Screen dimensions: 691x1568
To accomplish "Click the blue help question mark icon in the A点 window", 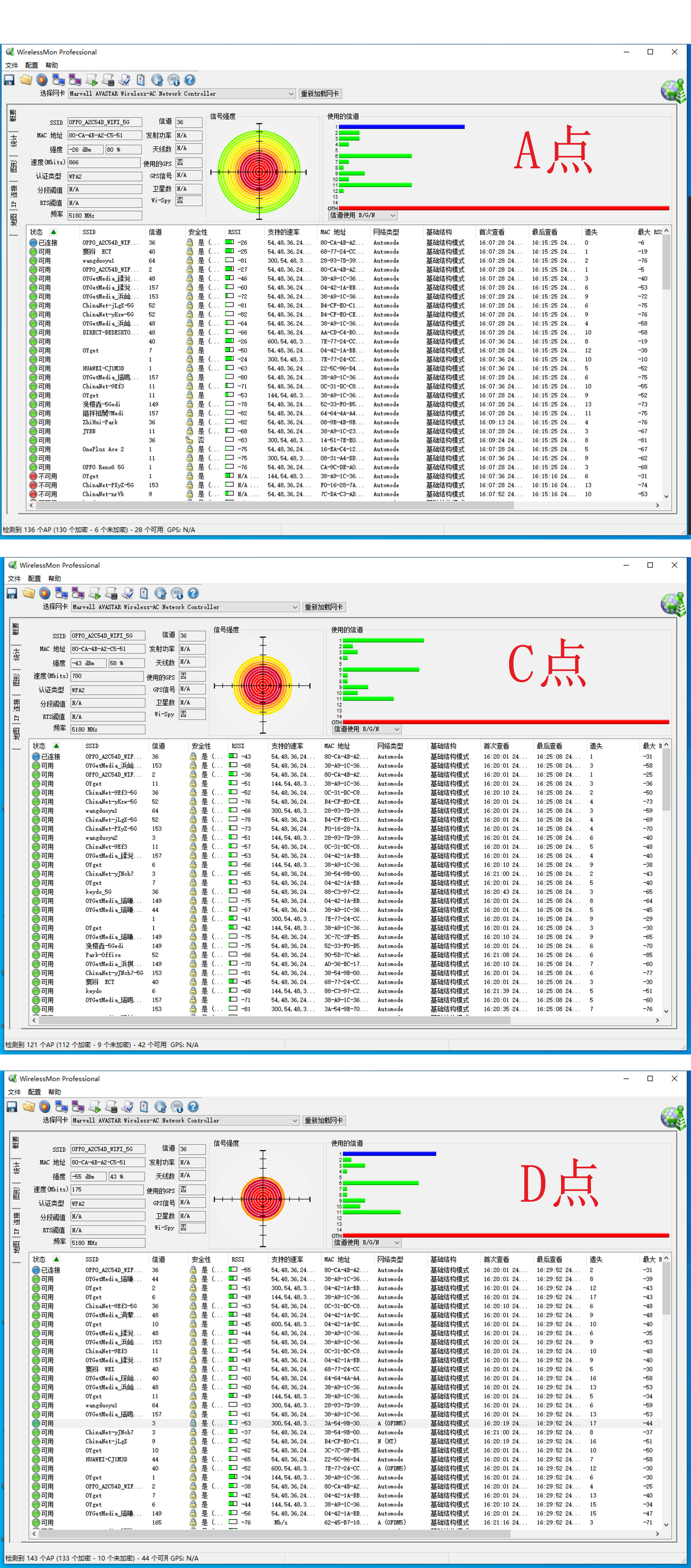I will tap(190, 80).
